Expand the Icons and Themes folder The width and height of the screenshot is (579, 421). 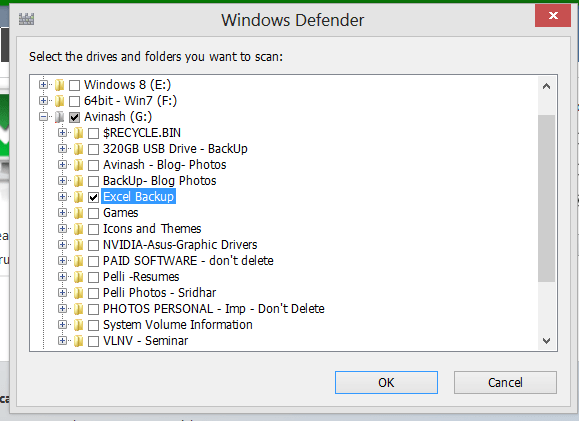click(62, 229)
